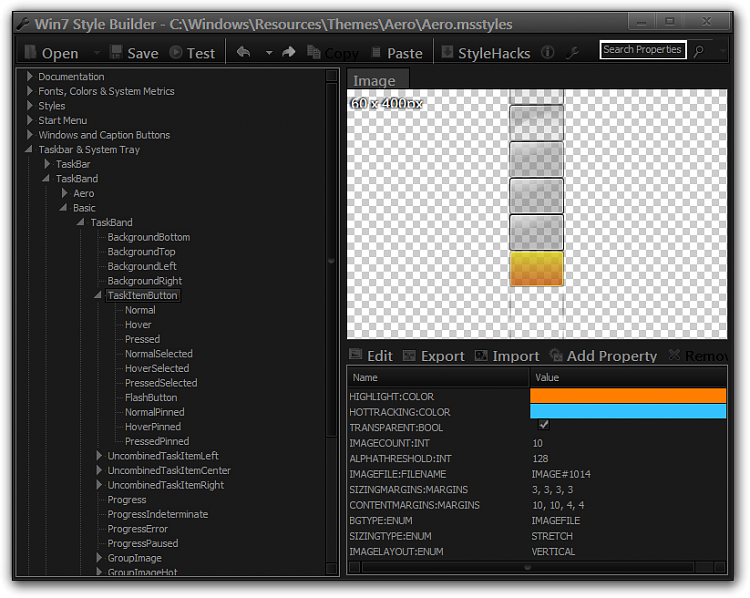750x598 pixels.
Task: Toggle the TRANSPARENT:BOOL checkbox
Action: click(x=543, y=424)
